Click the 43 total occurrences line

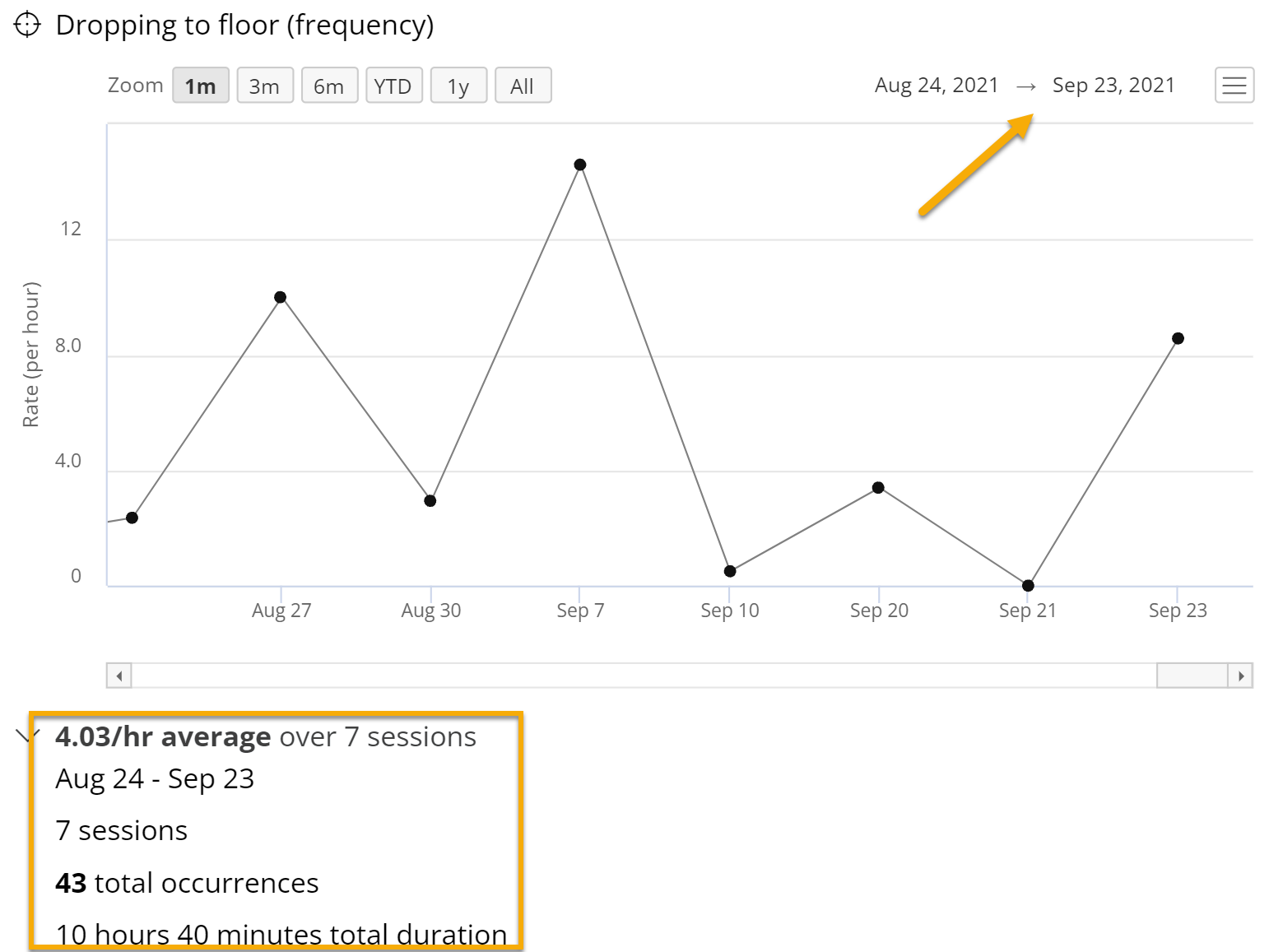186,883
